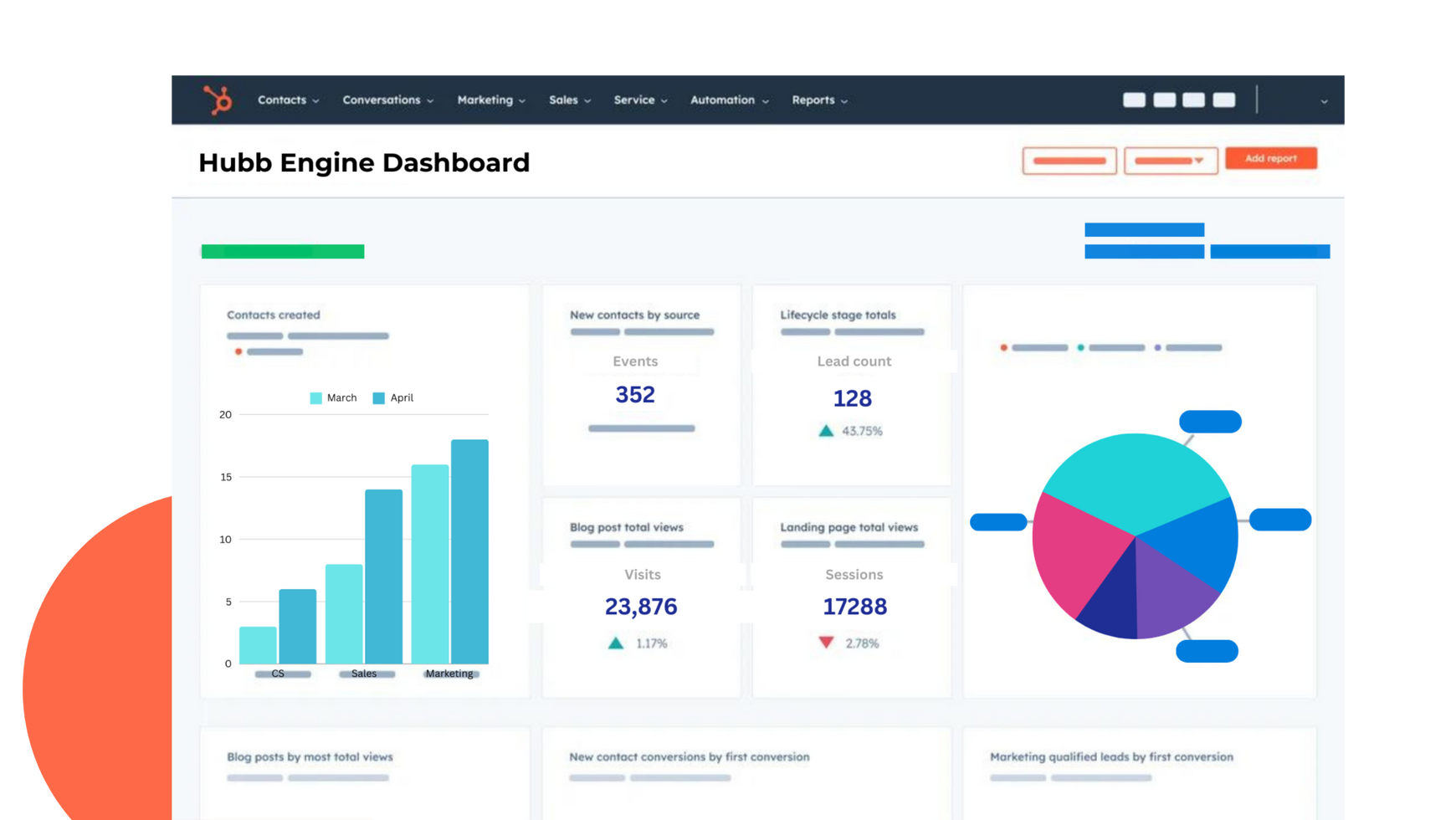Screen dimensions: 1456x820
Task: Open the account chevron at top right
Action: click(1324, 101)
